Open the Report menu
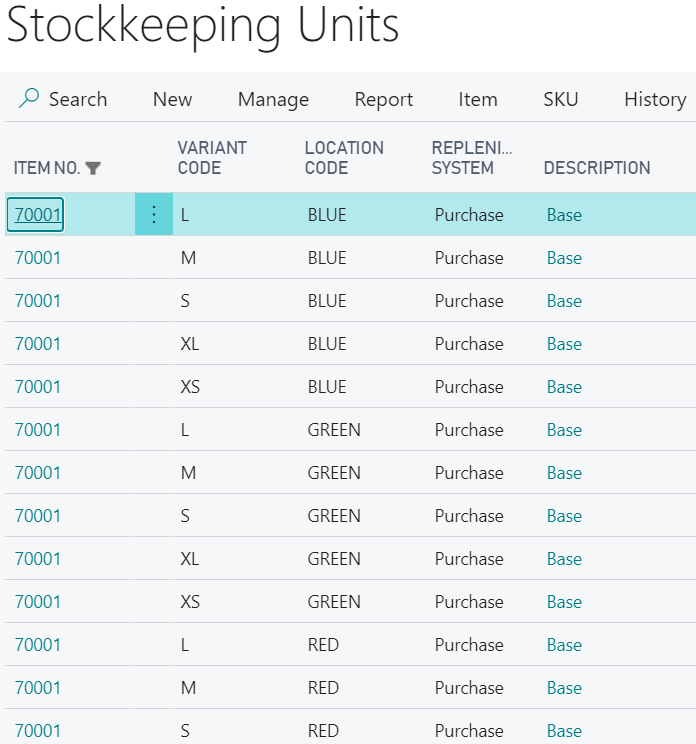This screenshot has height=744, width=696. (384, 100)
